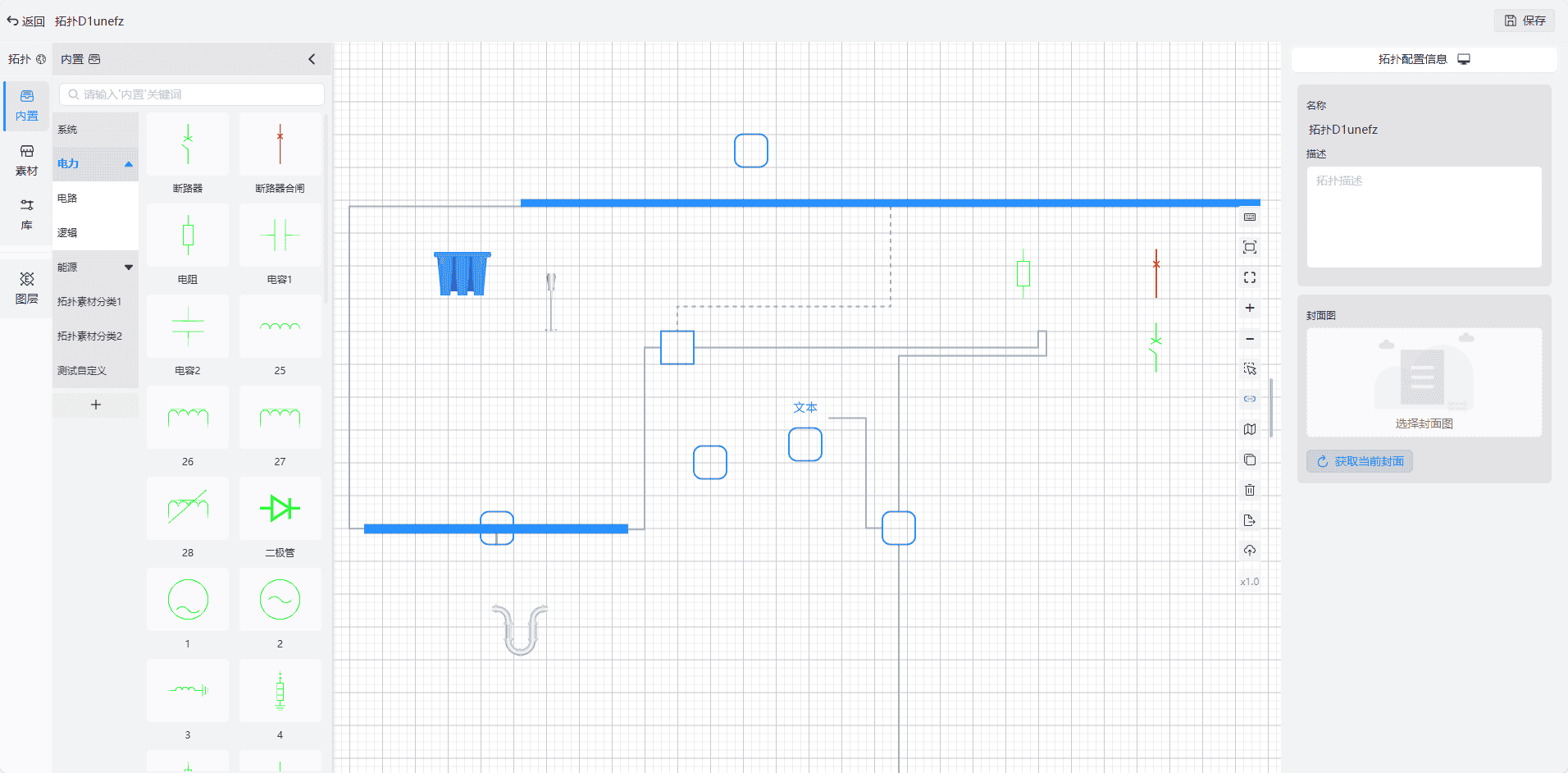This screenshot has width=1568, height=773.
Task: Open the minimap map icon
Action: tap(1249, 429)
